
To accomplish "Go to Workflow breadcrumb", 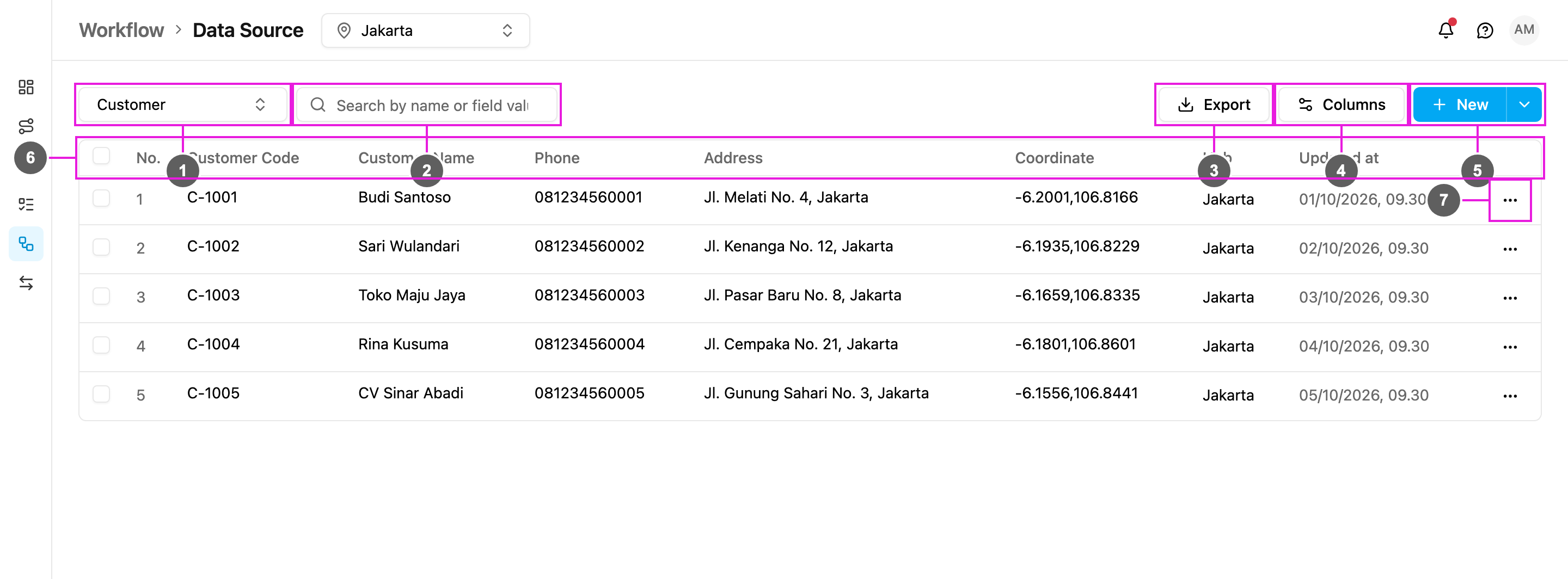I will pos(121,30).
